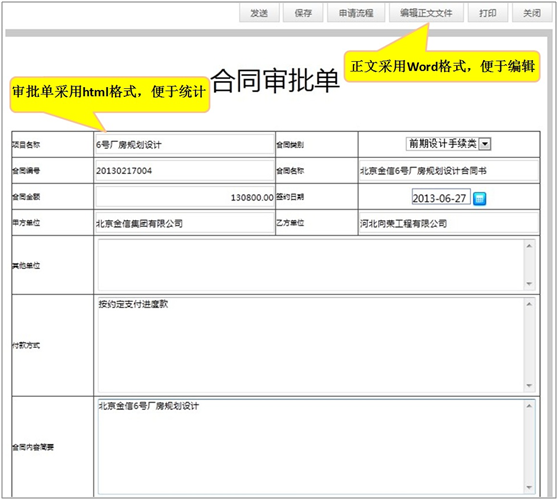
Task: Click the 项目名称 label
Action: coord(26,144)
